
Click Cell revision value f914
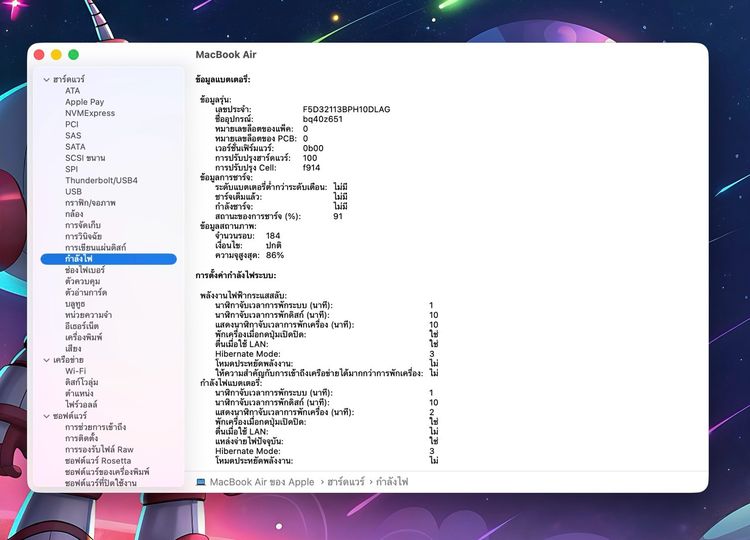point(311,167)
